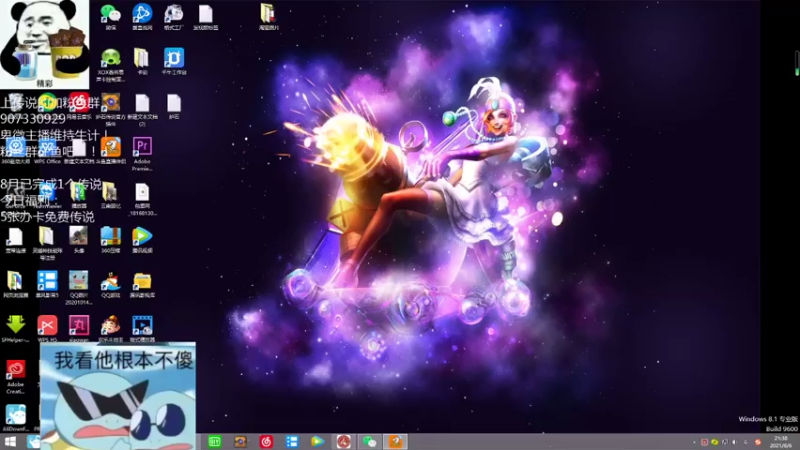Open the red NetEase Cloud Music shortcut
Screen dimensions: 800x450
pos(79,106)
